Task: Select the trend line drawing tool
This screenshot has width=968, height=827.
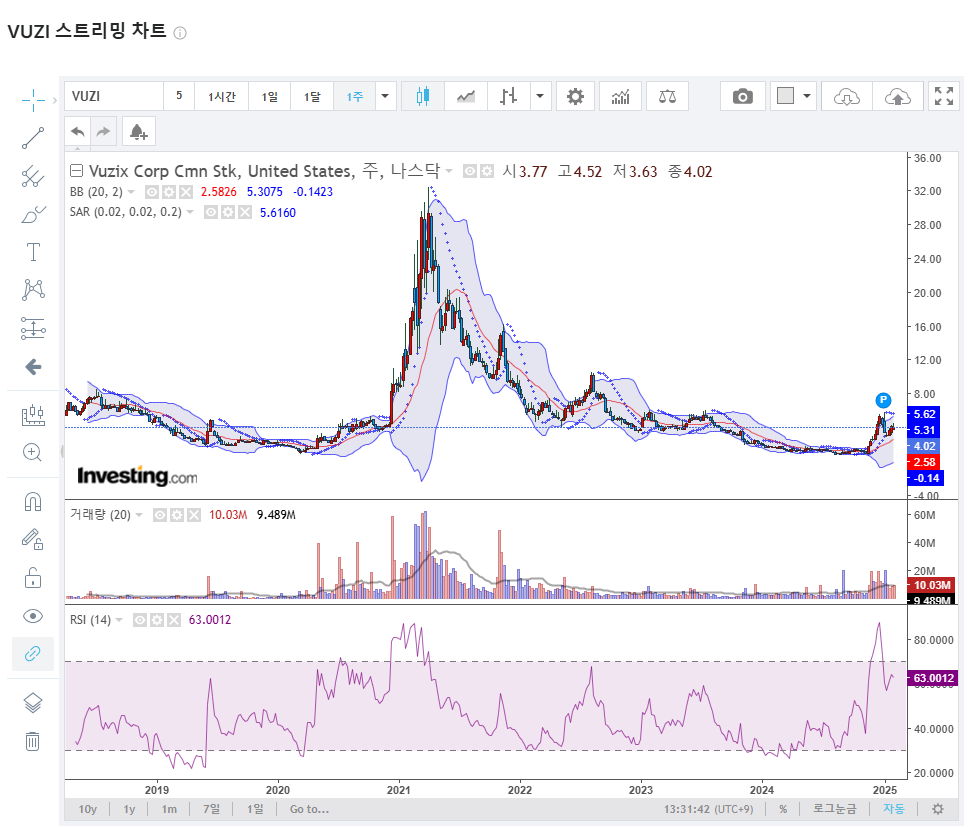Action: point(33,138)
